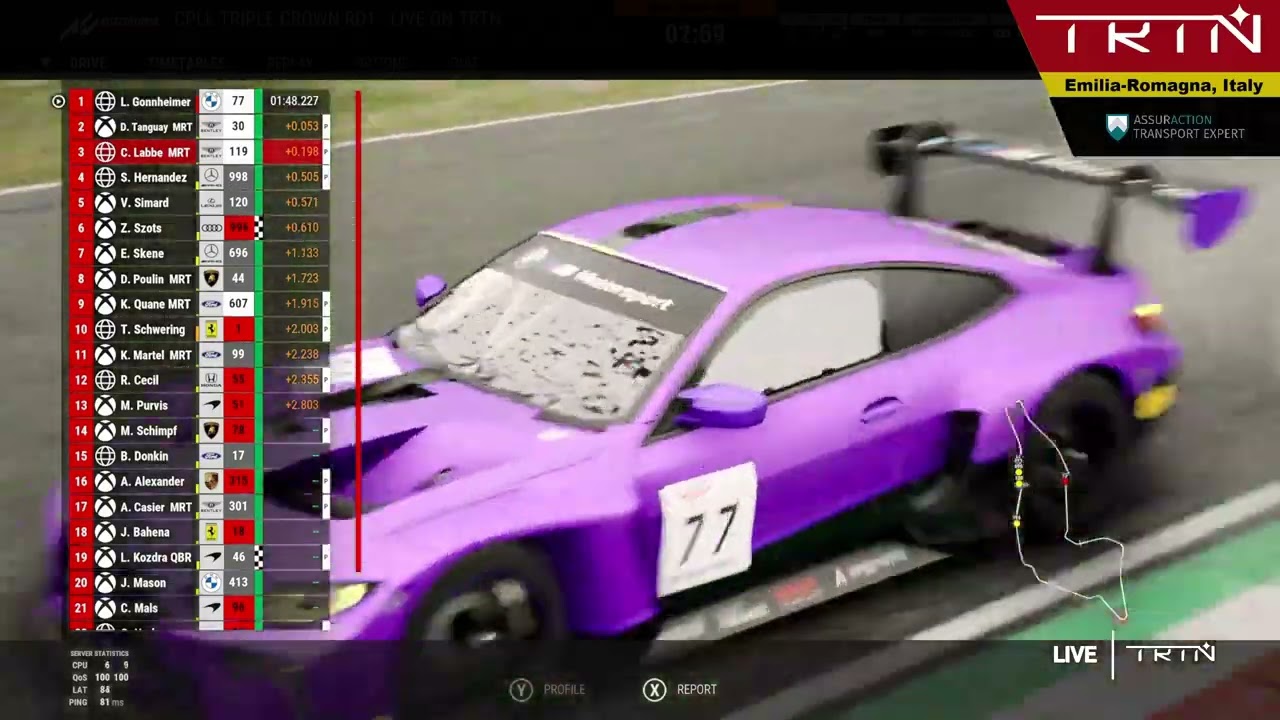
Task: Click the Y Profile button prompt
Action: (x=548, y=690)
